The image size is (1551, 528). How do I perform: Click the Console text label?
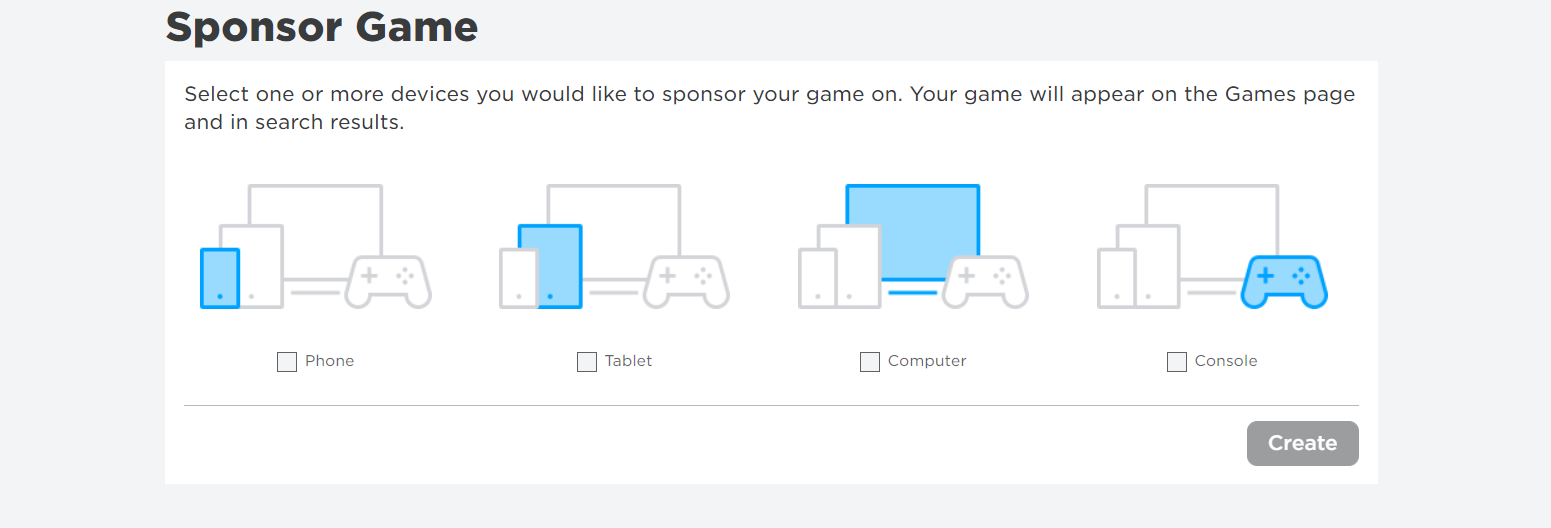(x=1226, y=361)
